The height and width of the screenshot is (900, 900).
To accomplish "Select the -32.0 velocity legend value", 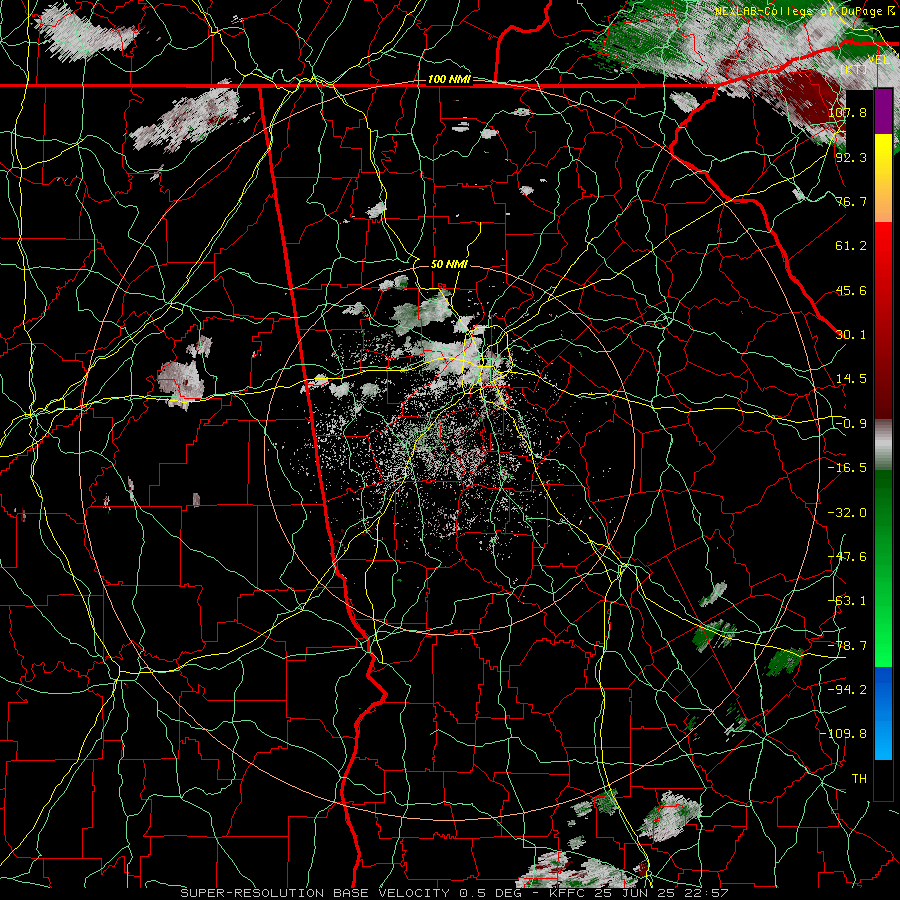I will click(847, 513).
